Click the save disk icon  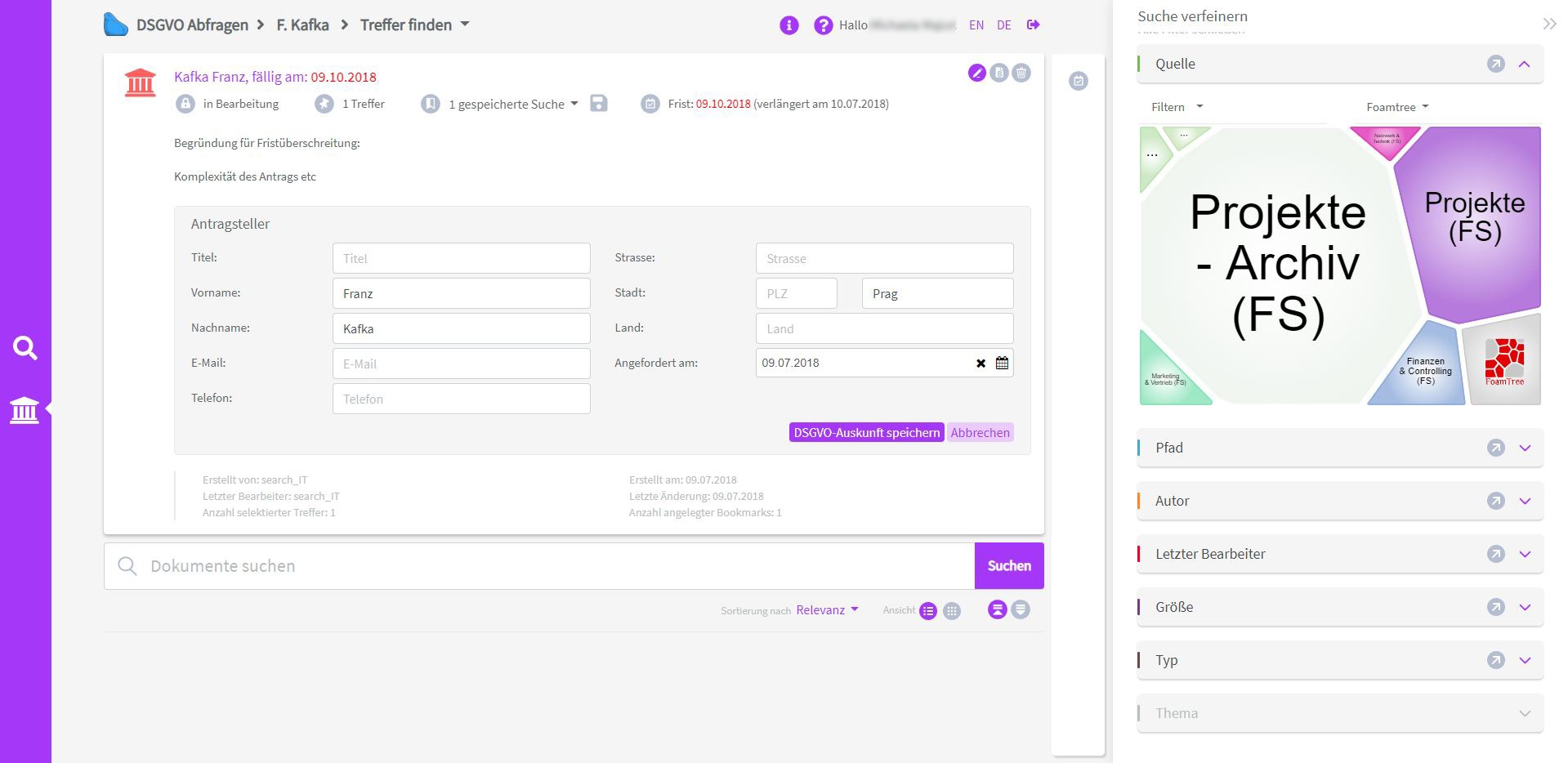(x=599, y=104)
